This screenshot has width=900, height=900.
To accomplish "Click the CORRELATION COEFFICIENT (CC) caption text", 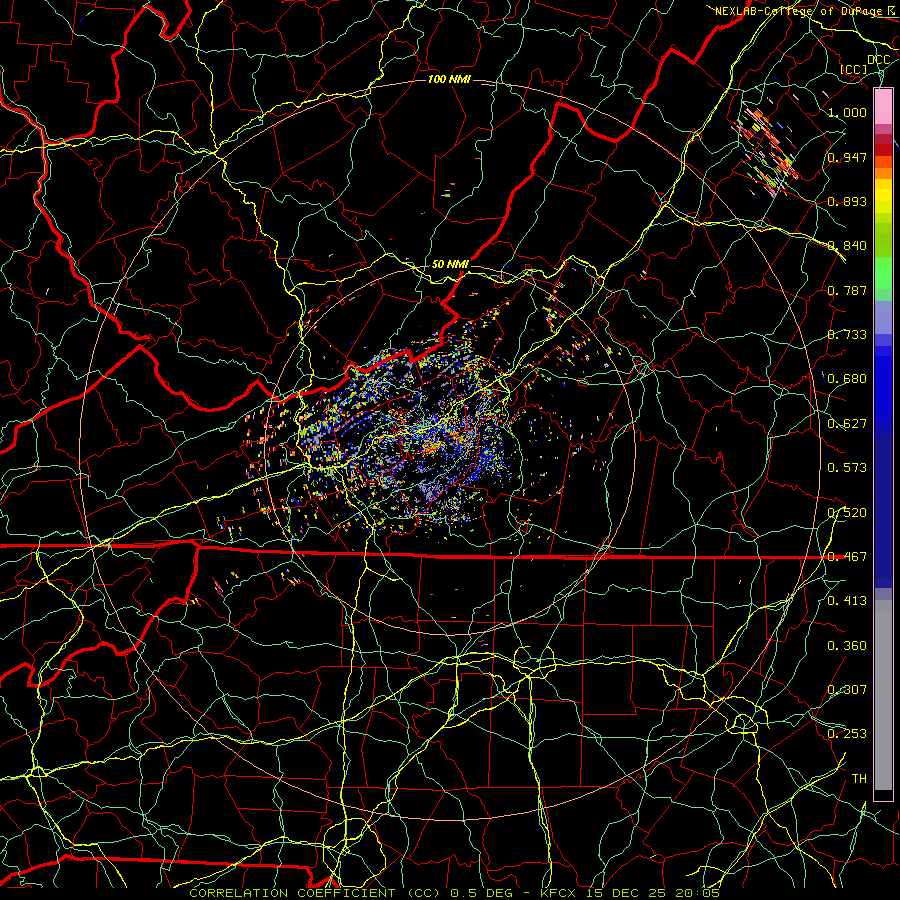I will tap(314, 893).
